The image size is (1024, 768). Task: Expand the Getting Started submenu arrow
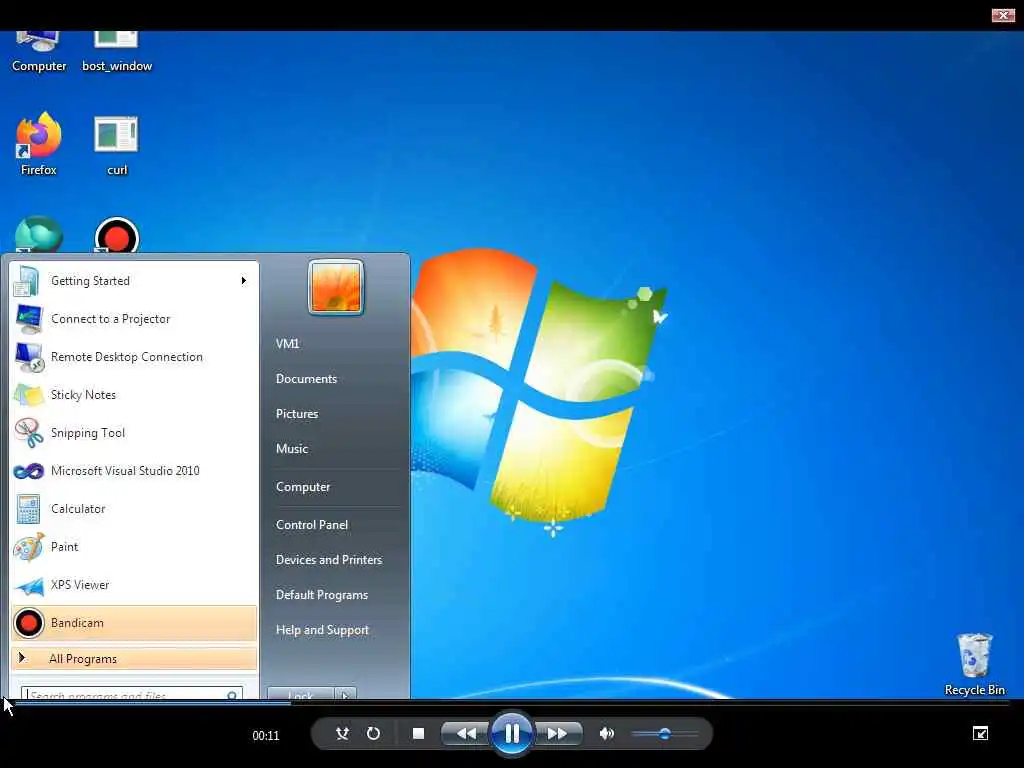(x=244, y=281)
